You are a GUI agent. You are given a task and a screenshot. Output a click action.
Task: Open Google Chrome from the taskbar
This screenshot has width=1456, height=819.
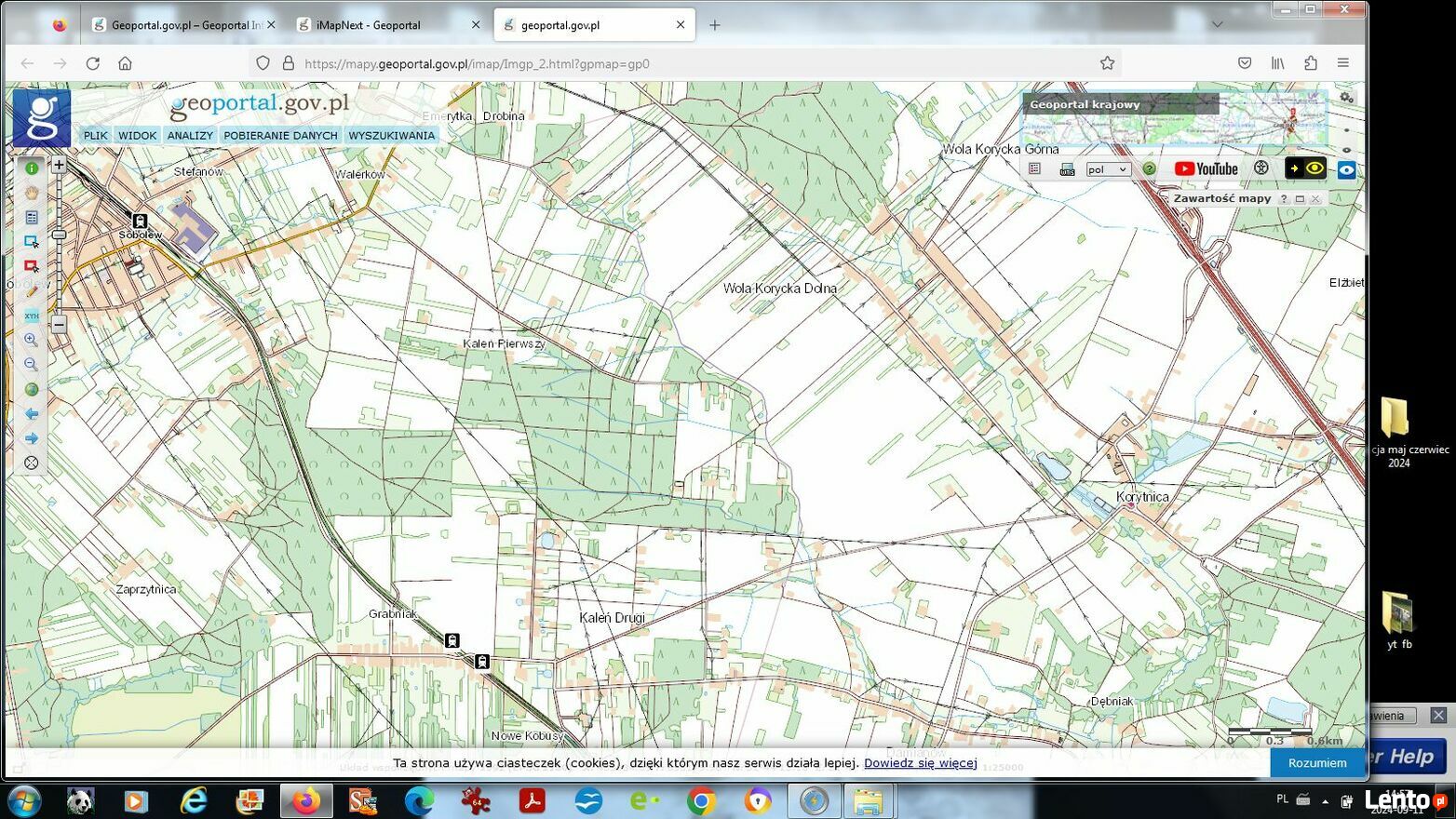(x=701, y=800)
